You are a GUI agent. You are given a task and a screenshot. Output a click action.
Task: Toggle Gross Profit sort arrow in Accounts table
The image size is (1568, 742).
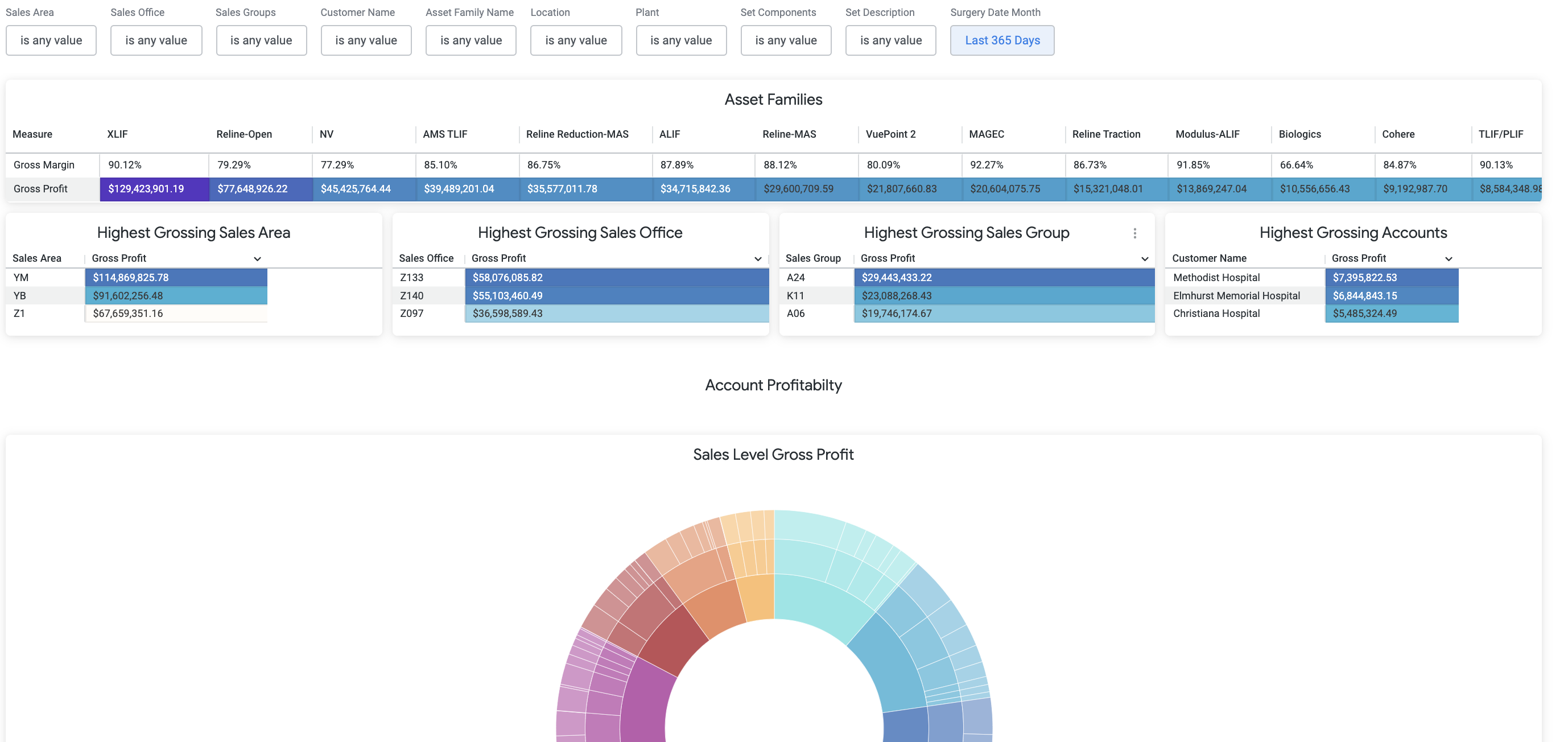click(x=1449, y=259)
